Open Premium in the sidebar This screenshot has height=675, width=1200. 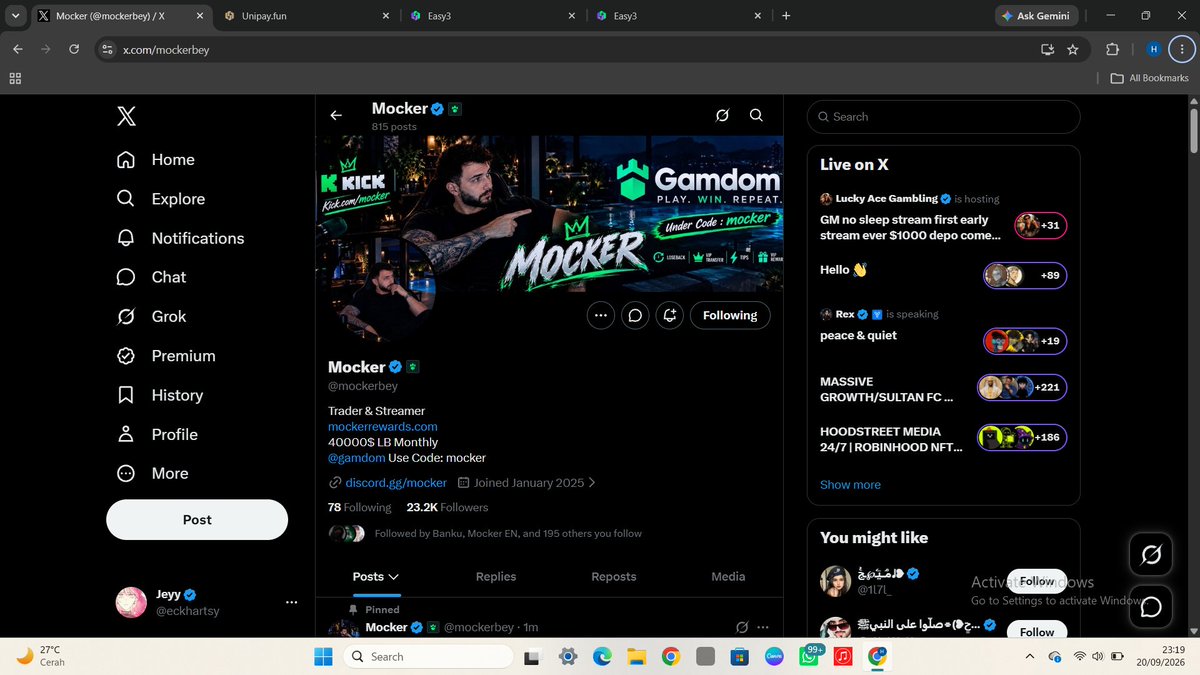point(165,356)
